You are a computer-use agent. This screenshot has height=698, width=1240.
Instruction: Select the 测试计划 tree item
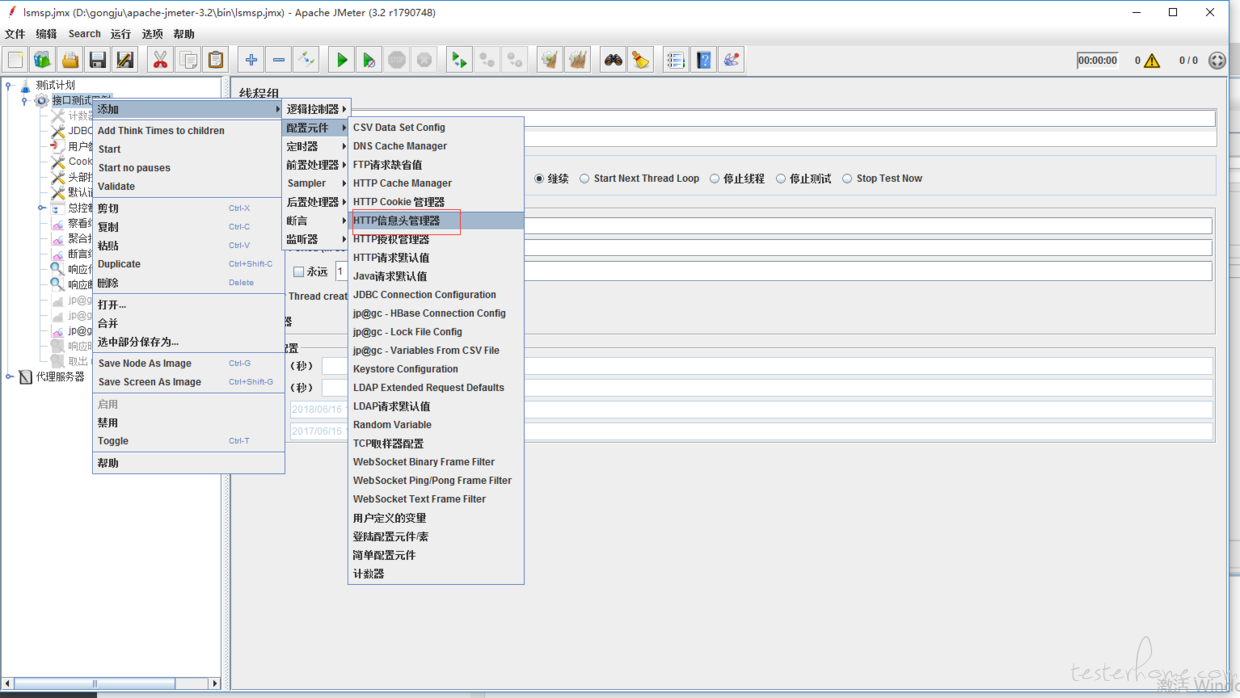coord(55,86)
